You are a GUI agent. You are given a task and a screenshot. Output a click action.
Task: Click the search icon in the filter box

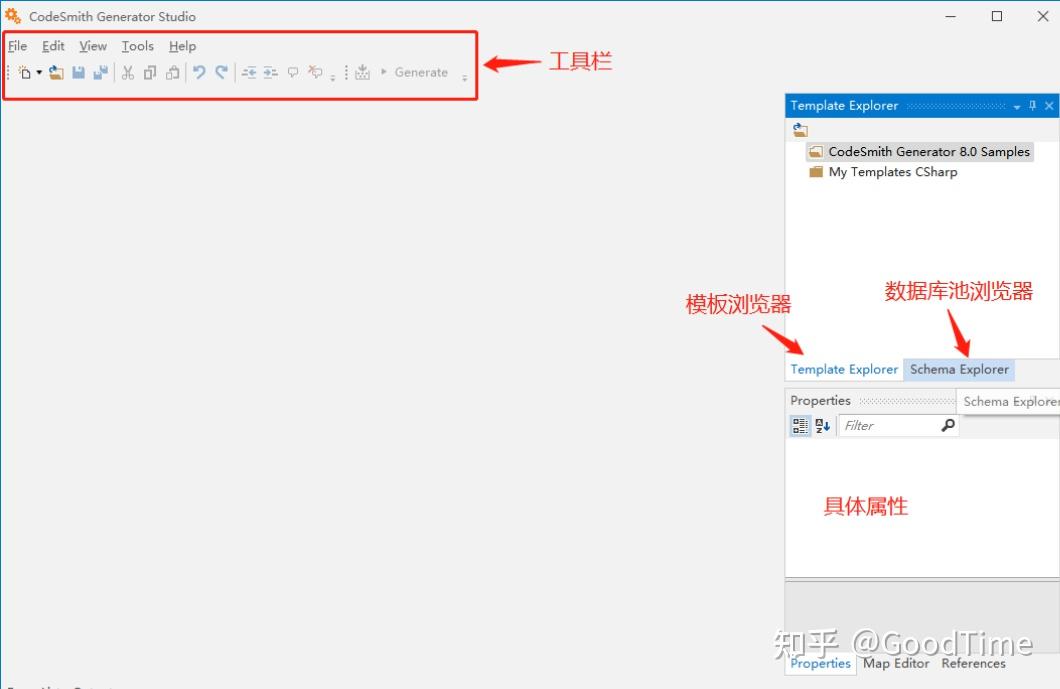point(947,425)
